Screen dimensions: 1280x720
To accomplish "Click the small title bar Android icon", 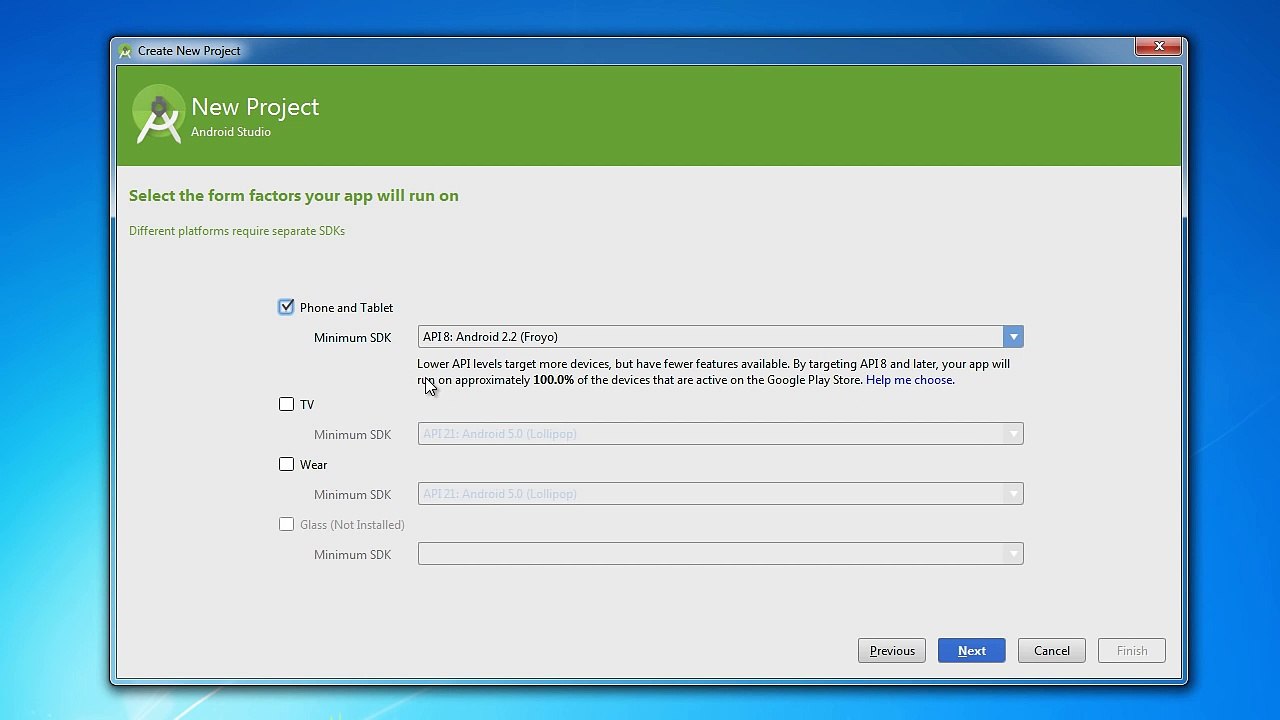I will coord(125,51).
